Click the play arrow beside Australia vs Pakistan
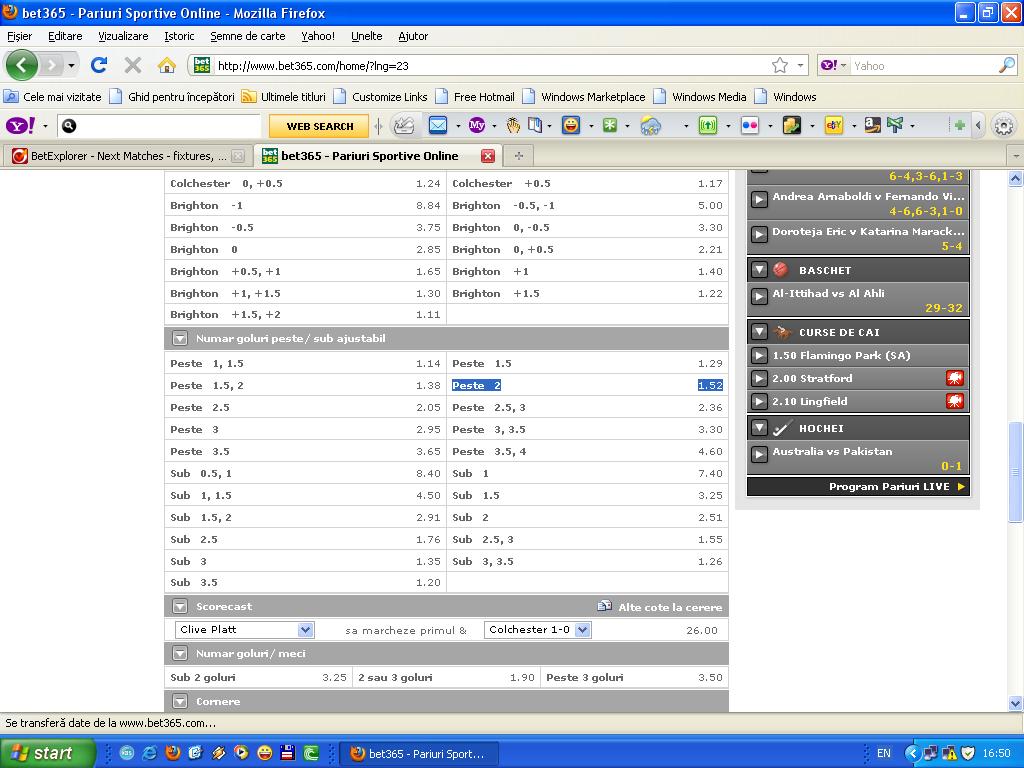The height and width of the screenshot is (768, 1024). coord(759,454)
